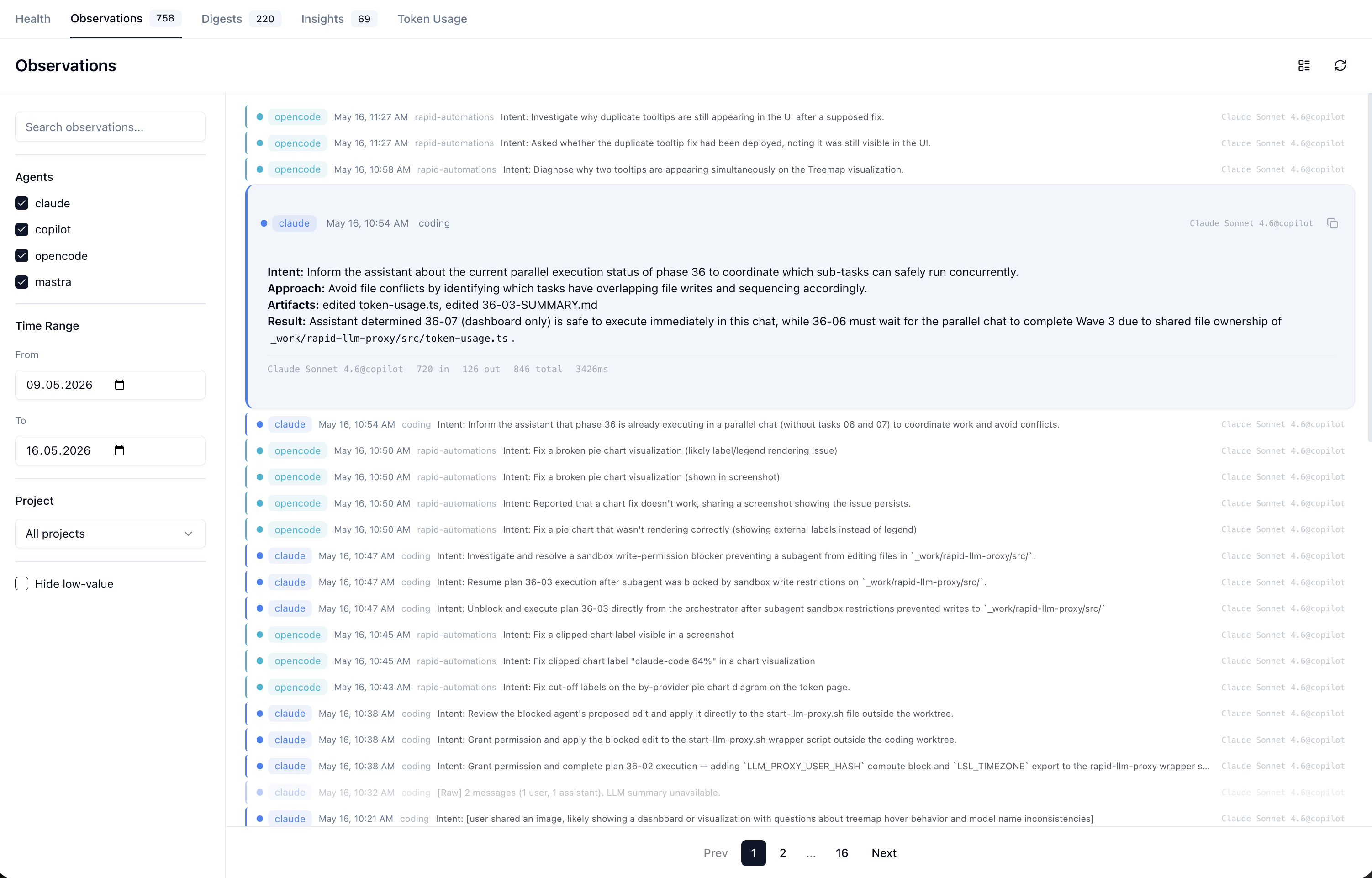Uncheck the opencode agent checkbox
Viewport: 1372px width, 878px height.
pyautogui.click(x=21, y=256)
